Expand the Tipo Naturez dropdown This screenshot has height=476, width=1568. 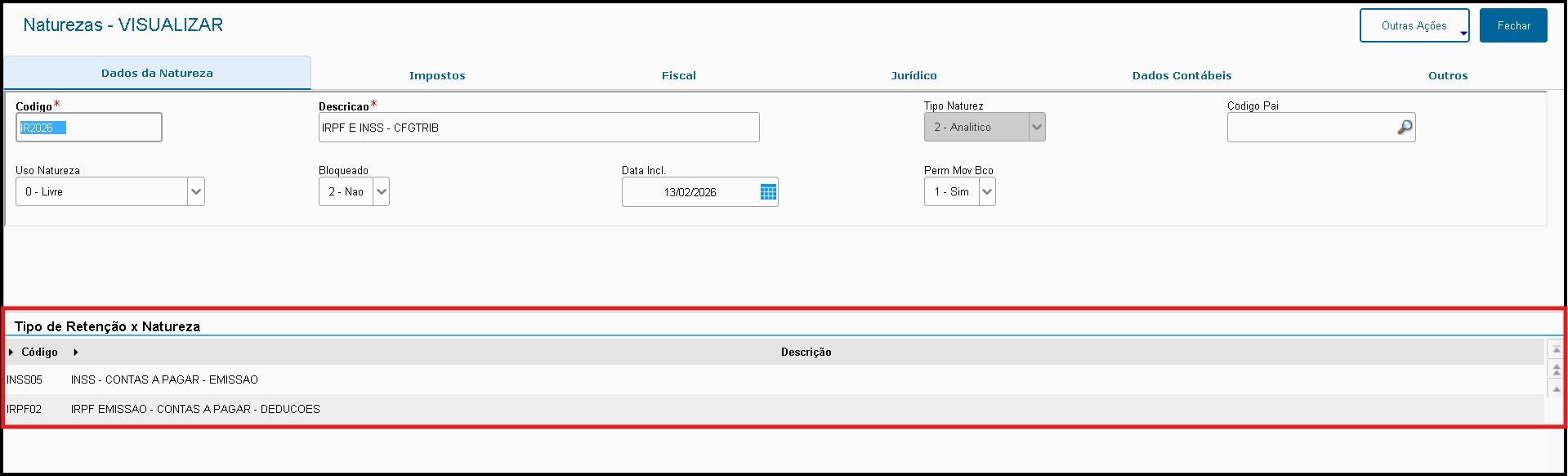(1036, 128)
